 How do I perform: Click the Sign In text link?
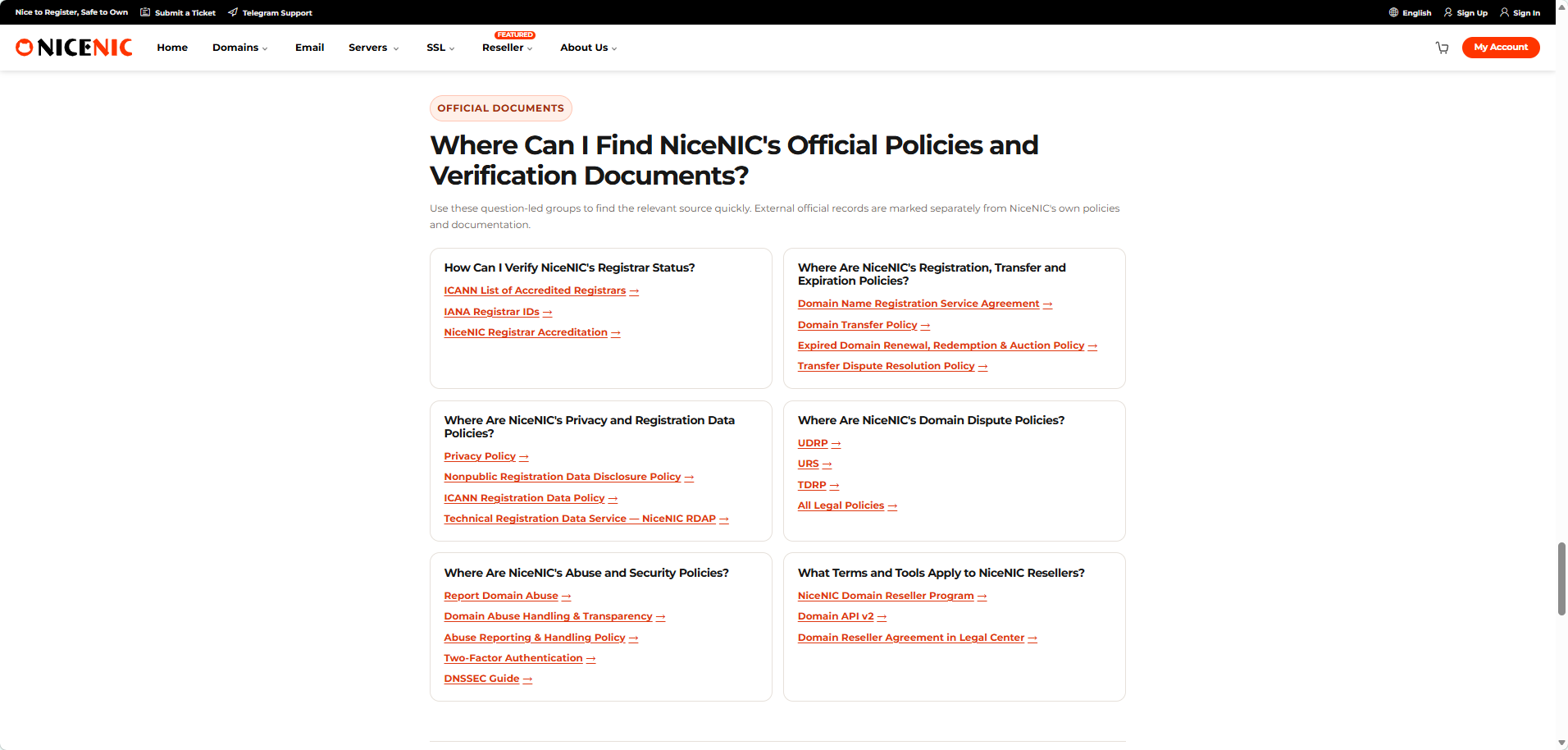(1526, 13)
